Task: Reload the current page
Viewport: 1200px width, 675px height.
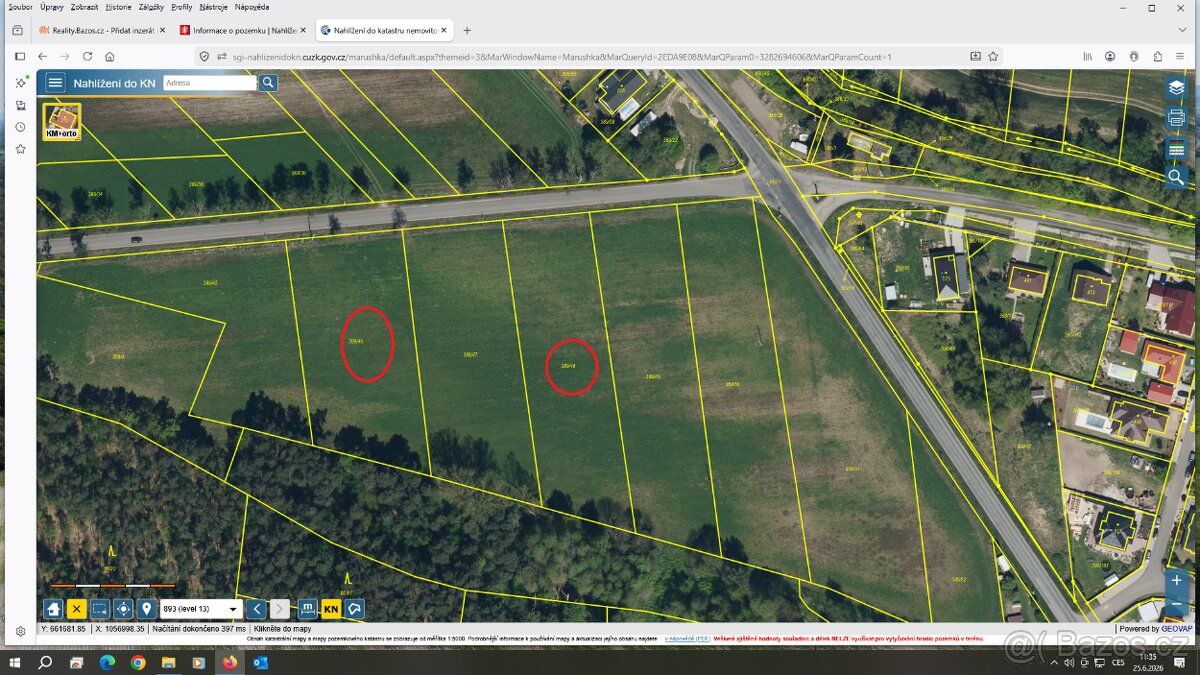Action: [87, 57]
